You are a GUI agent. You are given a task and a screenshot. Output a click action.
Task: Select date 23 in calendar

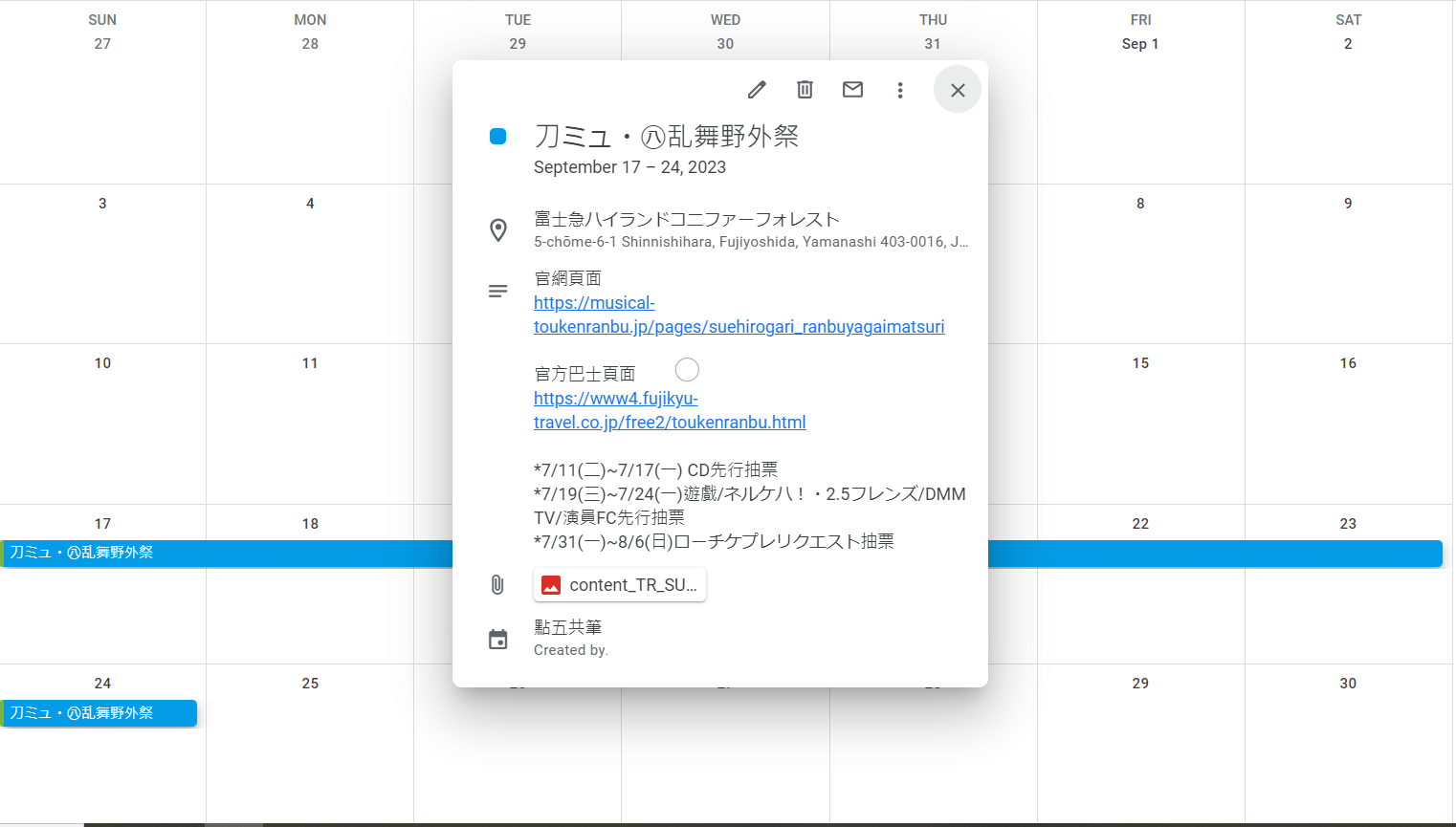tap(1348, 524)
